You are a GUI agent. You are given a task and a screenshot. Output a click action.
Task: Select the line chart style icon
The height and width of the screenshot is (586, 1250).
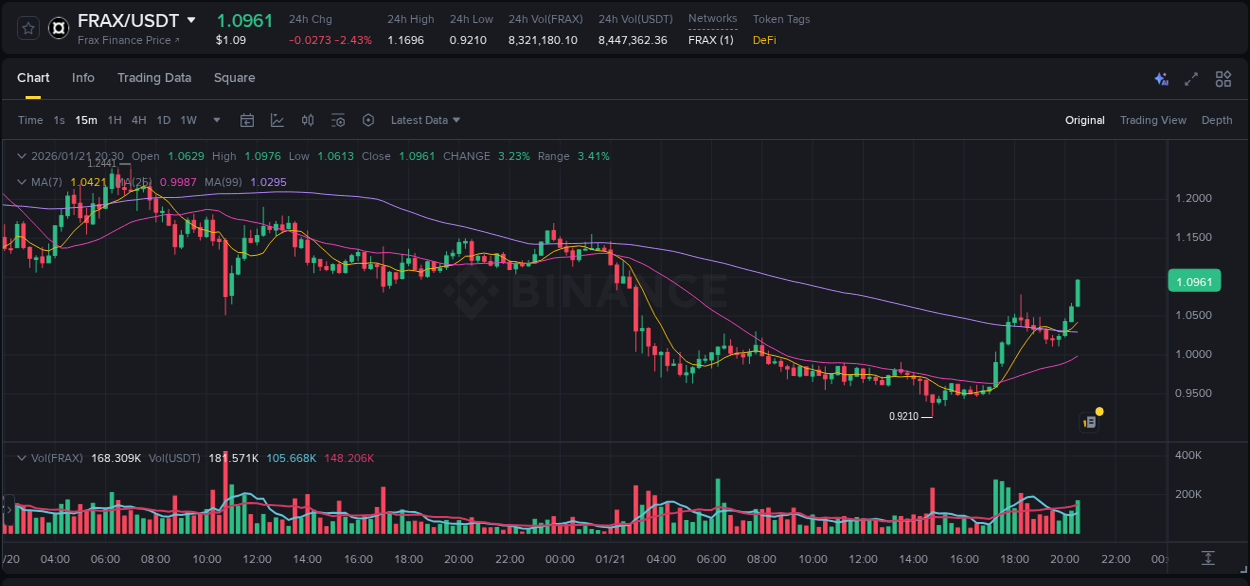pyautogui.click(x=277, y=119)
